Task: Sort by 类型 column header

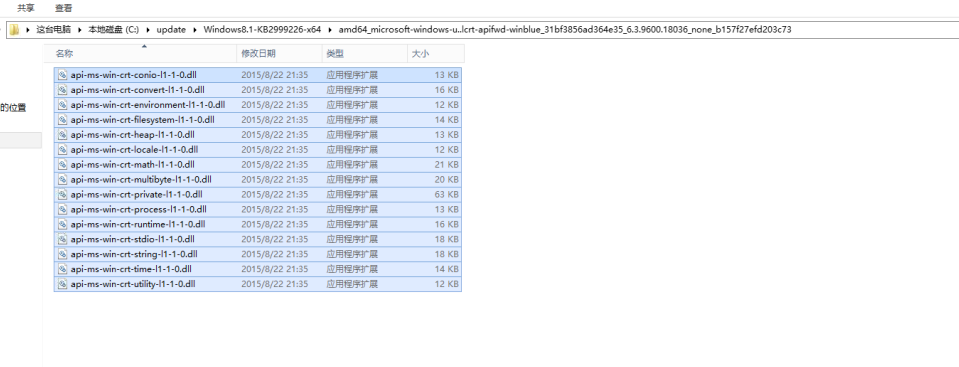Action: [365, 54]
